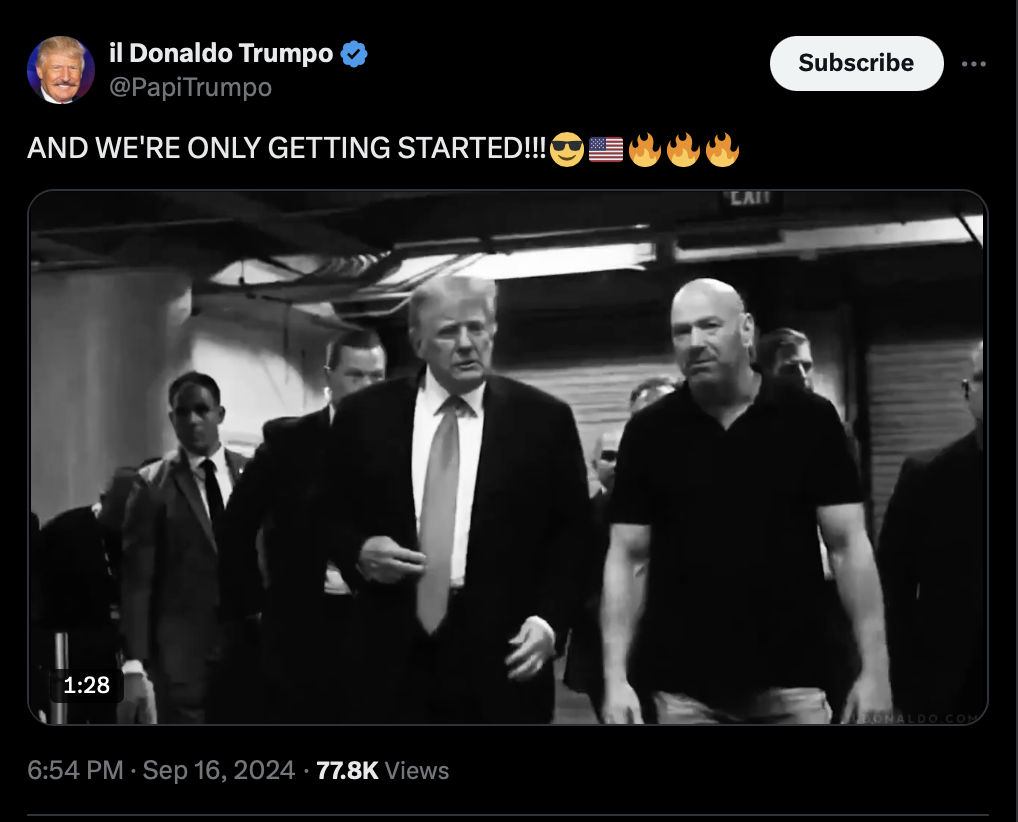Click the first fire emoji

tap(645, 149)
